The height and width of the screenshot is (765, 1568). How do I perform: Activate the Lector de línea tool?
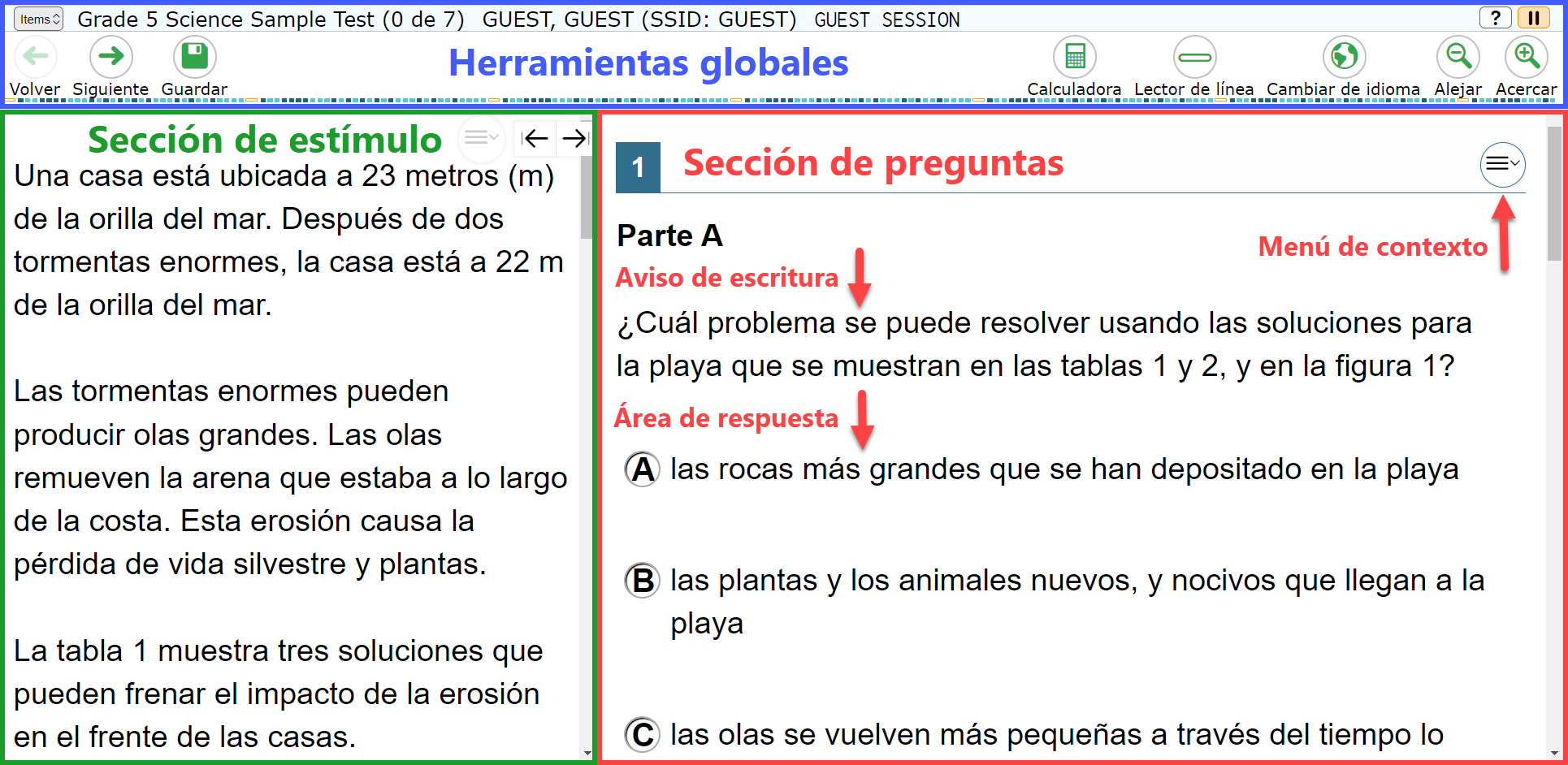(1194, 56)
